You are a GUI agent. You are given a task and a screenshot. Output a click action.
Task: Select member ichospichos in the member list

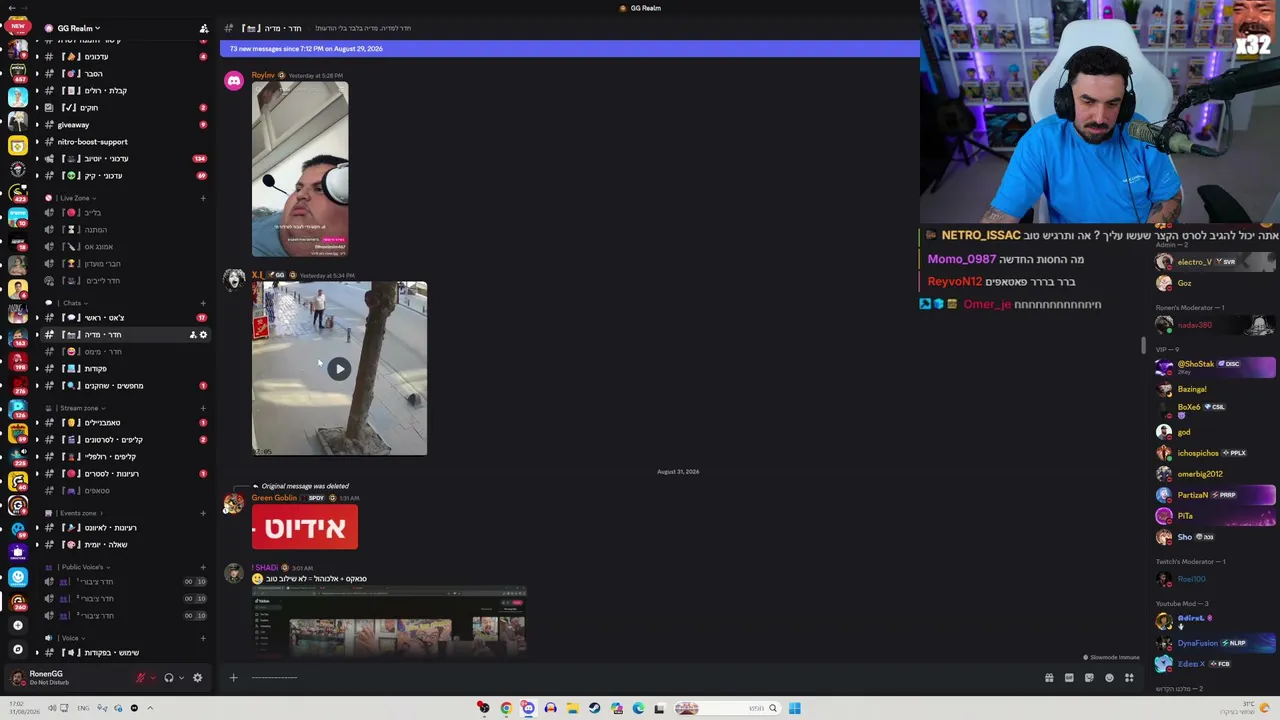pyautogui.click(x=1215, y=453)
